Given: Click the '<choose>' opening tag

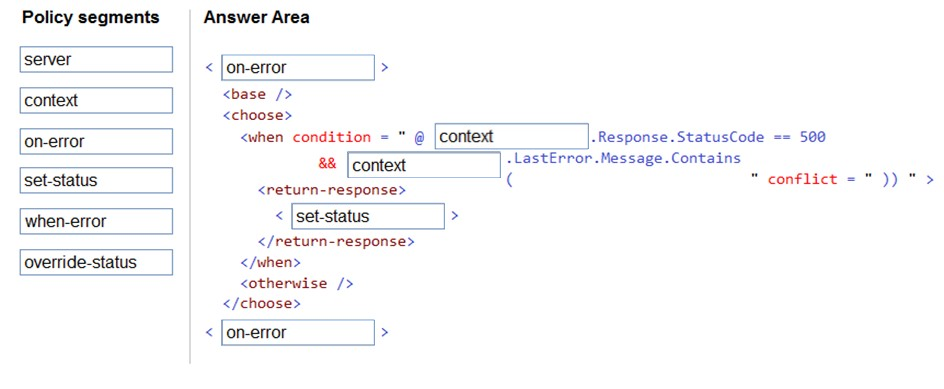Looking at the screenshot, I should pos(257,115).
